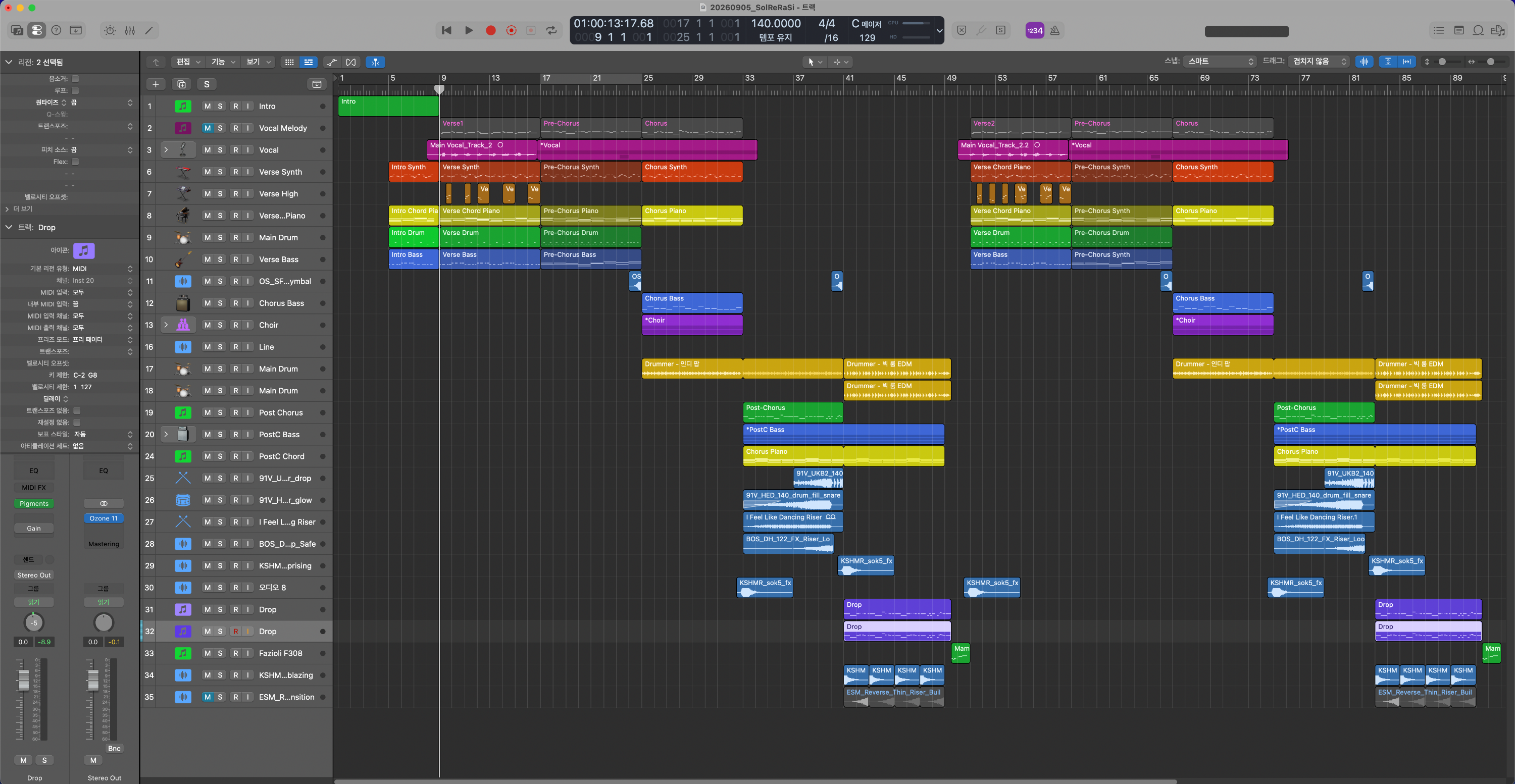
Task: Adjust the vertical zoom slider
Action: coord(1442,62)
